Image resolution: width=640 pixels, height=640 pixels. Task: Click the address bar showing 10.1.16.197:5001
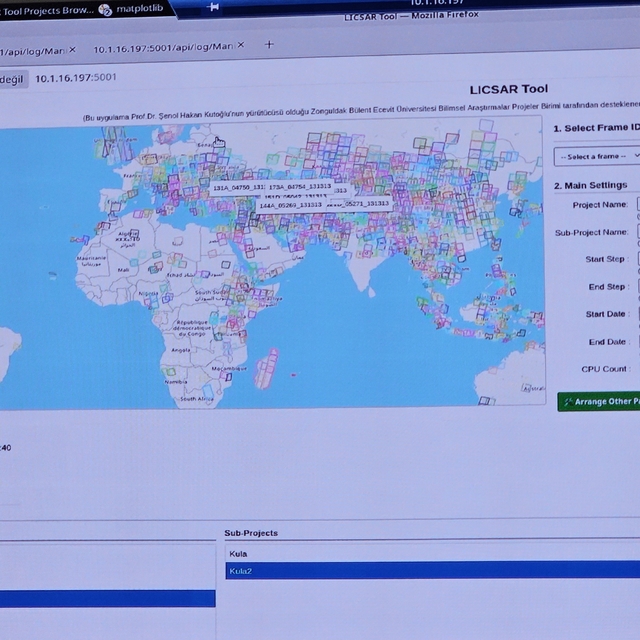pyautogui.click(x=76, y=78)
